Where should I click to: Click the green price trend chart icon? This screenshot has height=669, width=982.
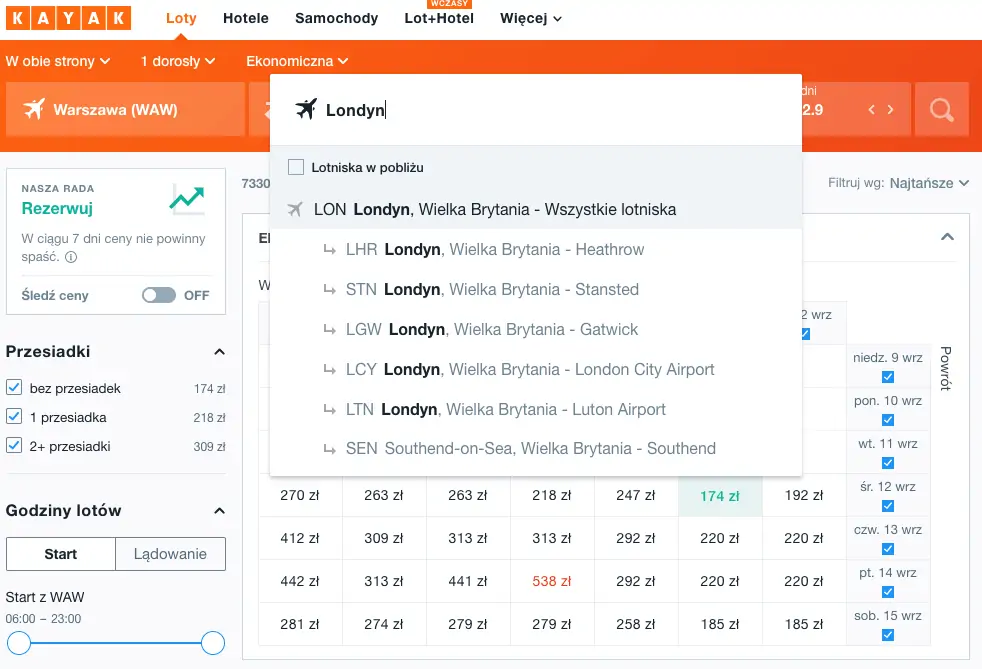(x=187, y=199)
